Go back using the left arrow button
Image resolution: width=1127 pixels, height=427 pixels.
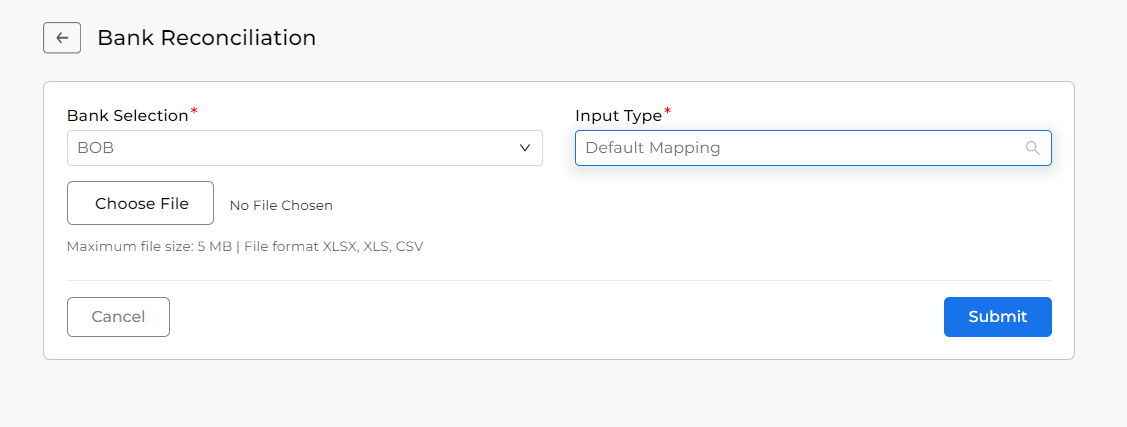click(x=62, y=38)
